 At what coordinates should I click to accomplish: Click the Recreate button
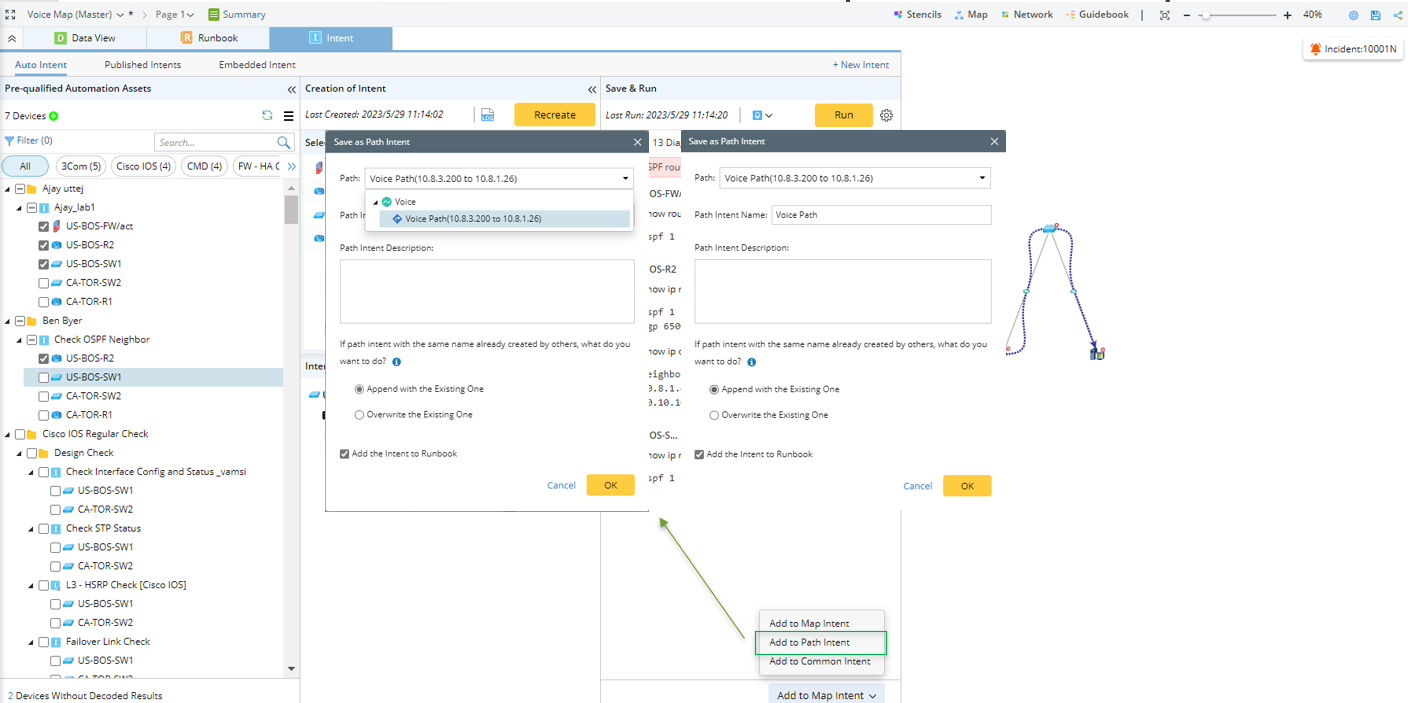[x=554, y=115]
